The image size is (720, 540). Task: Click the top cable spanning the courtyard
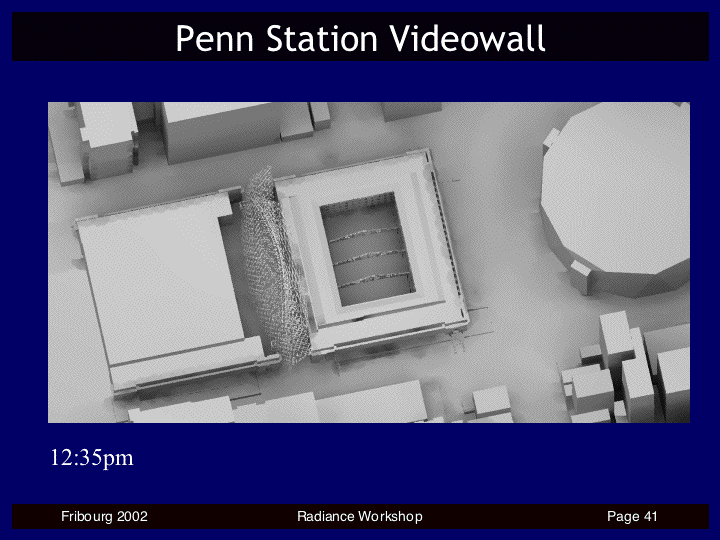click(x=366, y=239)
